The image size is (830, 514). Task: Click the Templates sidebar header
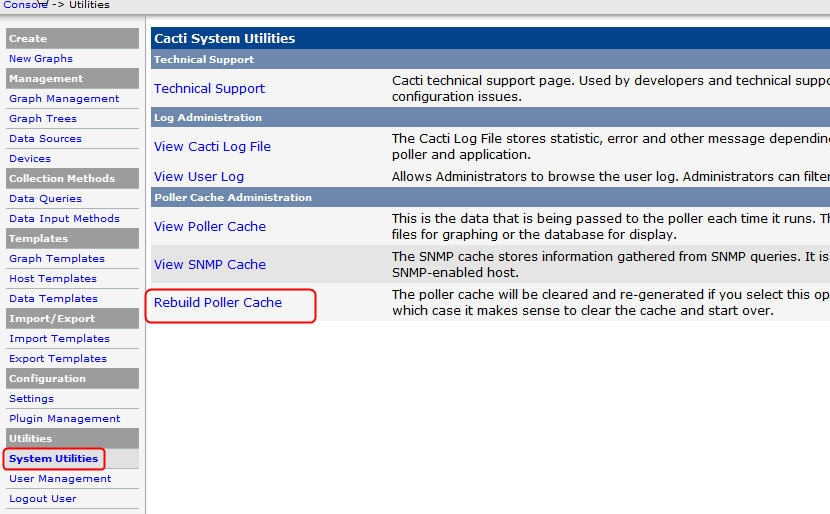73,239
